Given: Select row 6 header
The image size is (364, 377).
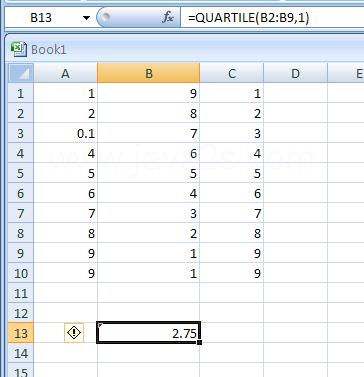Looking at the screenshot, I should click(21, 193).
